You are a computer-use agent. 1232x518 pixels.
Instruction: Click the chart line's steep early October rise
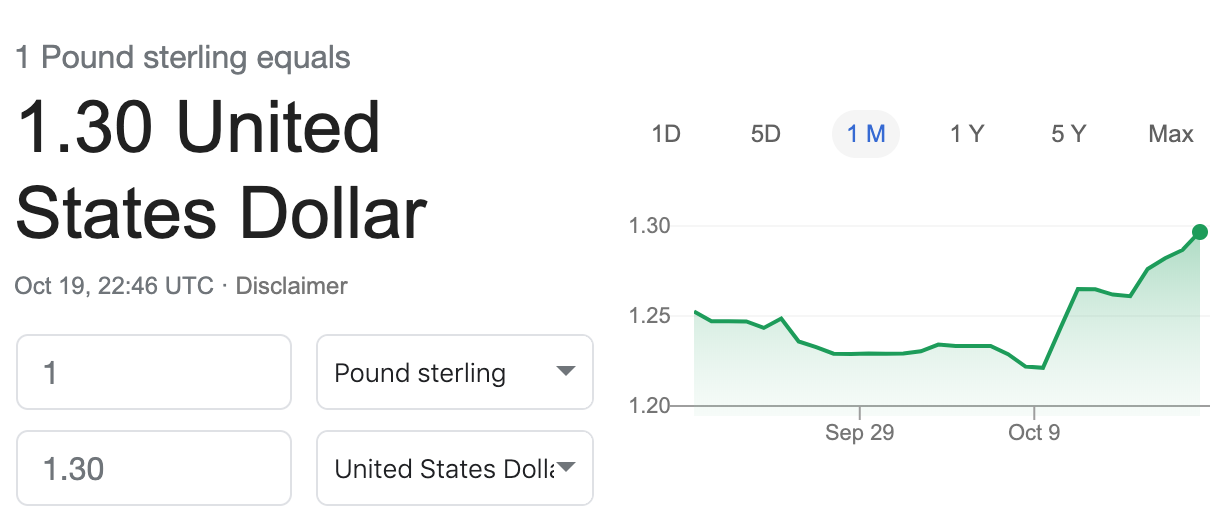[1061, 328]
